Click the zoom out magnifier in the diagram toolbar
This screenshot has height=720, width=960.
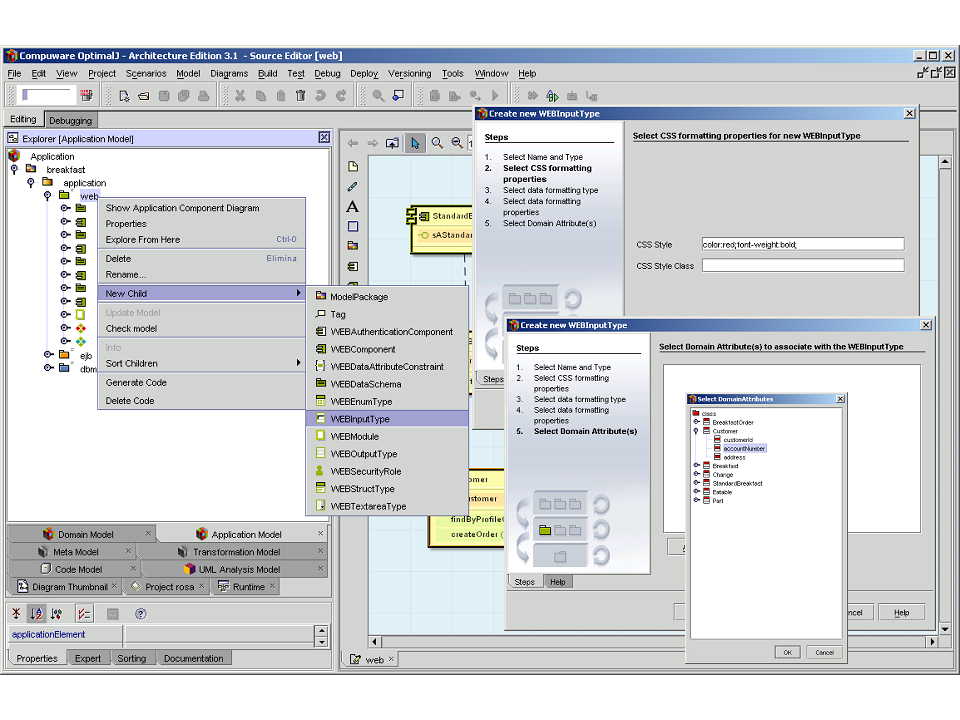click(x=457, y=143)
